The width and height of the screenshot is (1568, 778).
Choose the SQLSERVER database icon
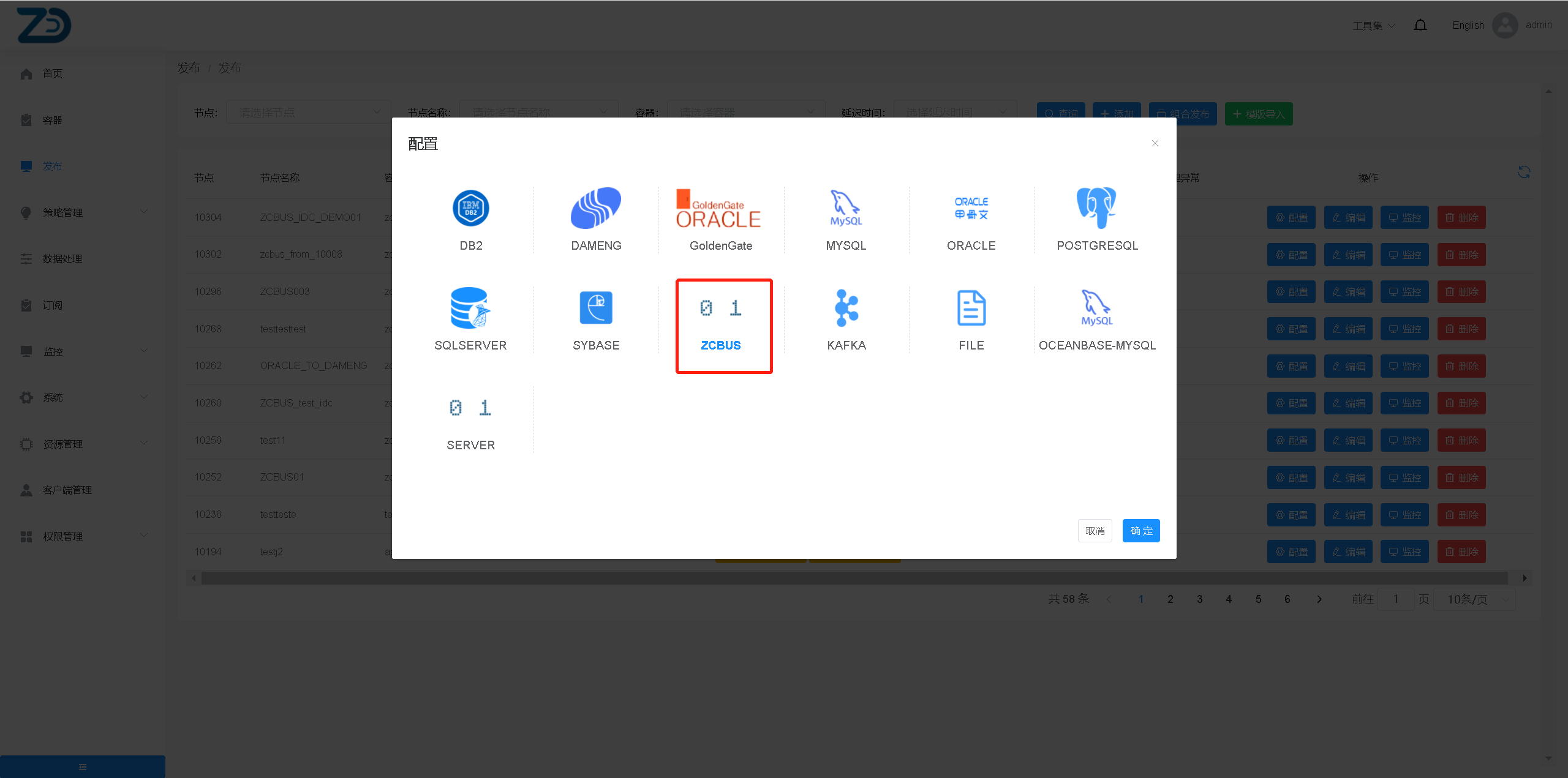[470, 309]
